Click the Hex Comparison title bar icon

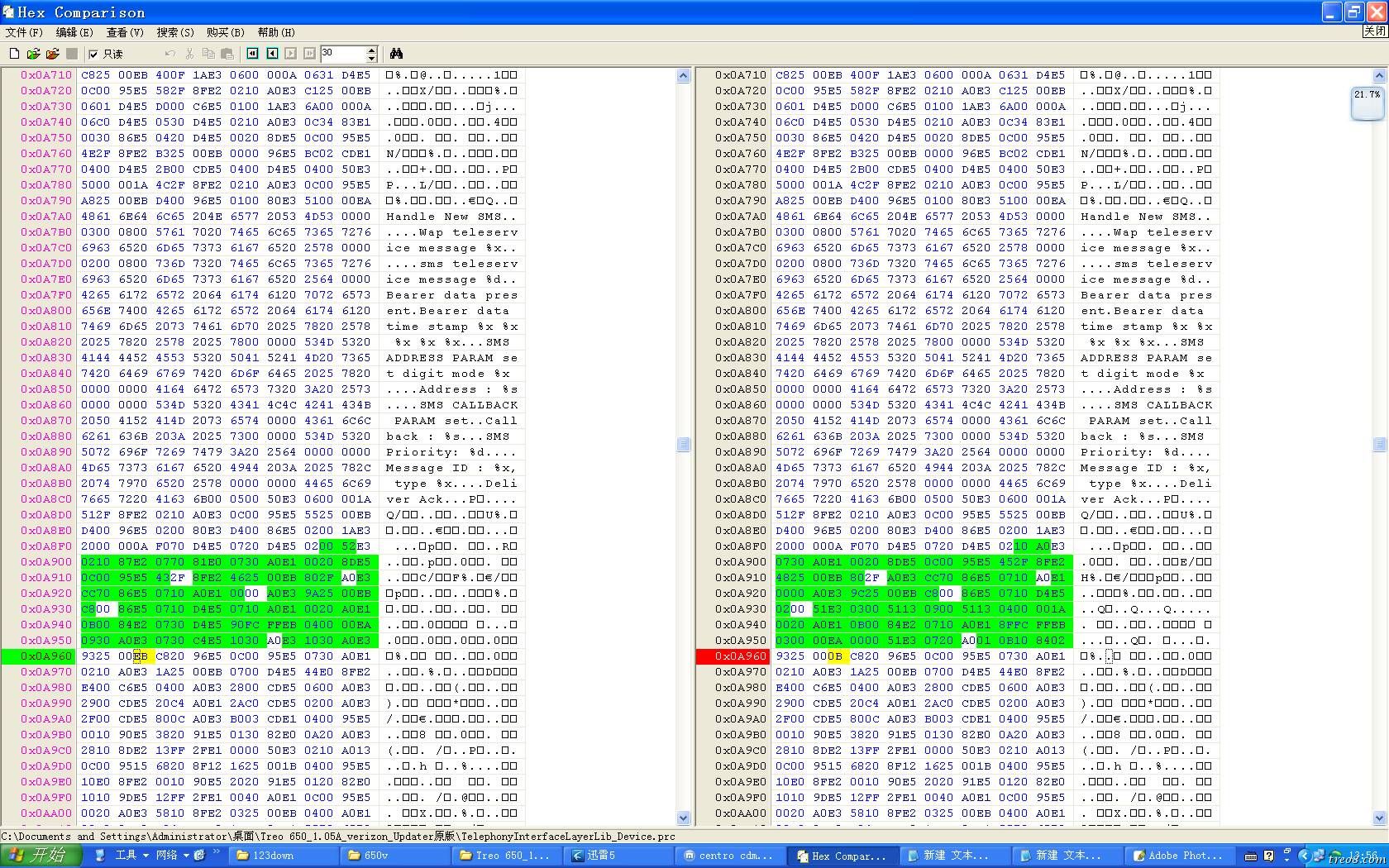coord(8,12)
